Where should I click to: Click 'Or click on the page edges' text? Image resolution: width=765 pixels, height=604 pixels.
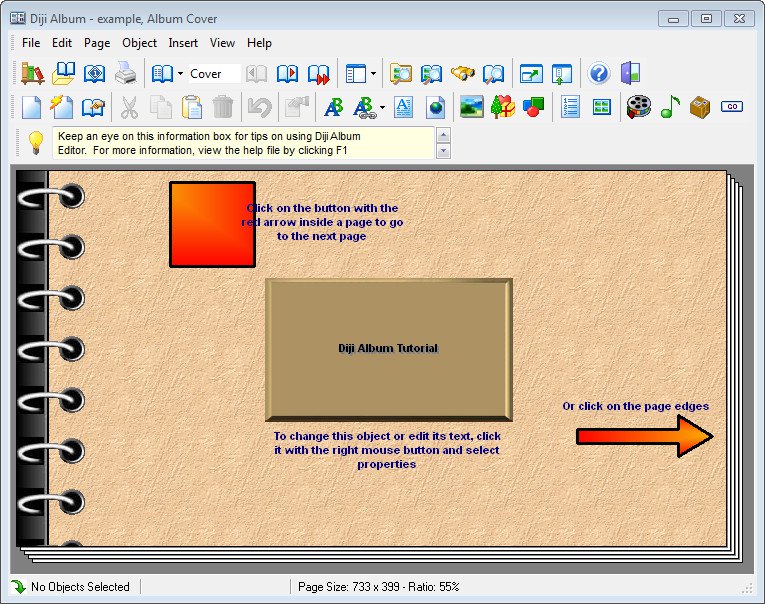[x=635, y=406]
